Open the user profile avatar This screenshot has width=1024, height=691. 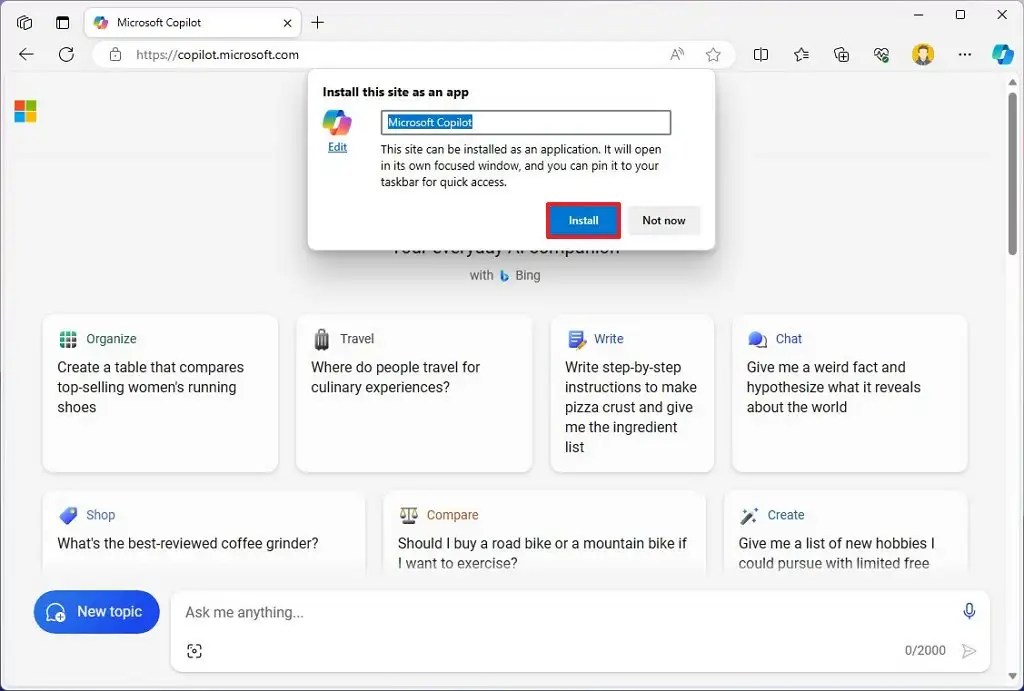click(x=923, y=54)
